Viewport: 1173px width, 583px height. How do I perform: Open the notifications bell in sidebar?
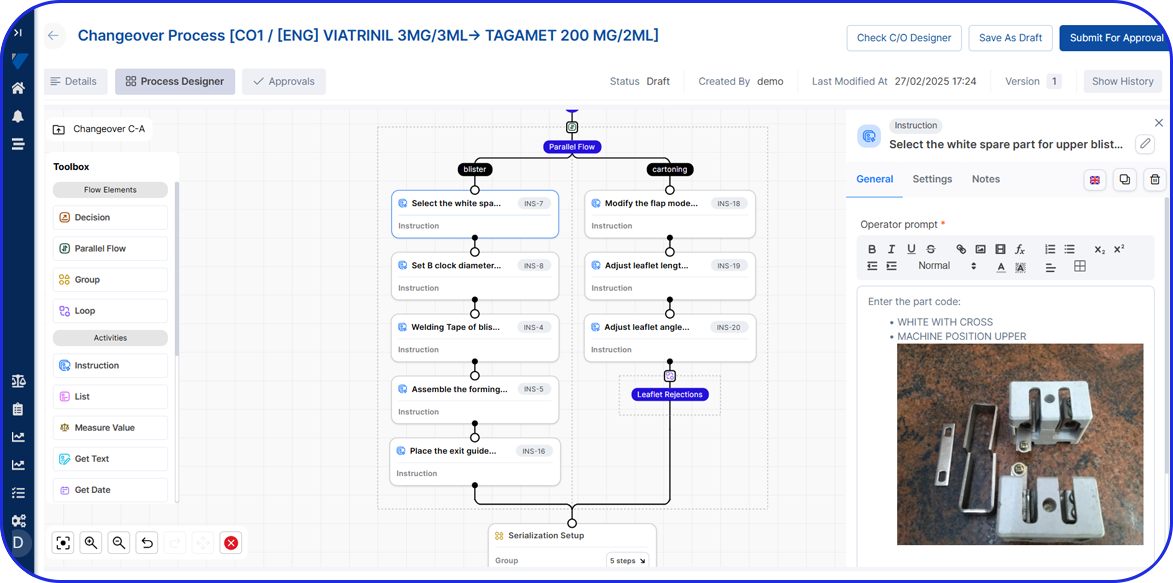pos(18,116)
